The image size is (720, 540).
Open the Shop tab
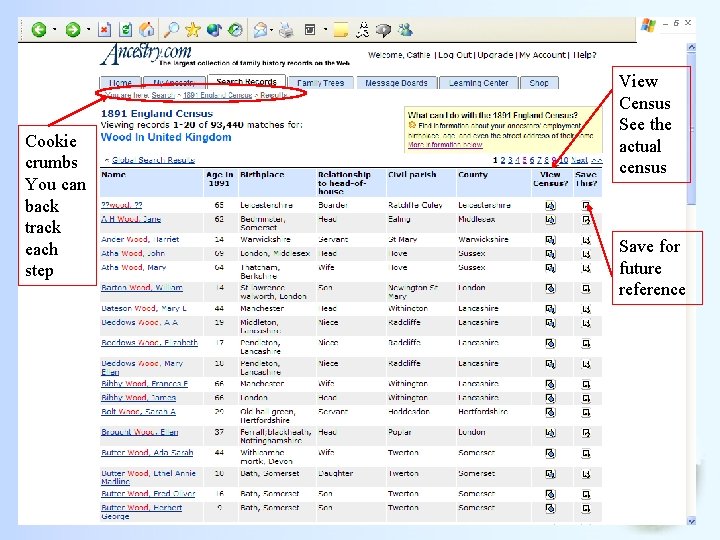pos(539,83)
